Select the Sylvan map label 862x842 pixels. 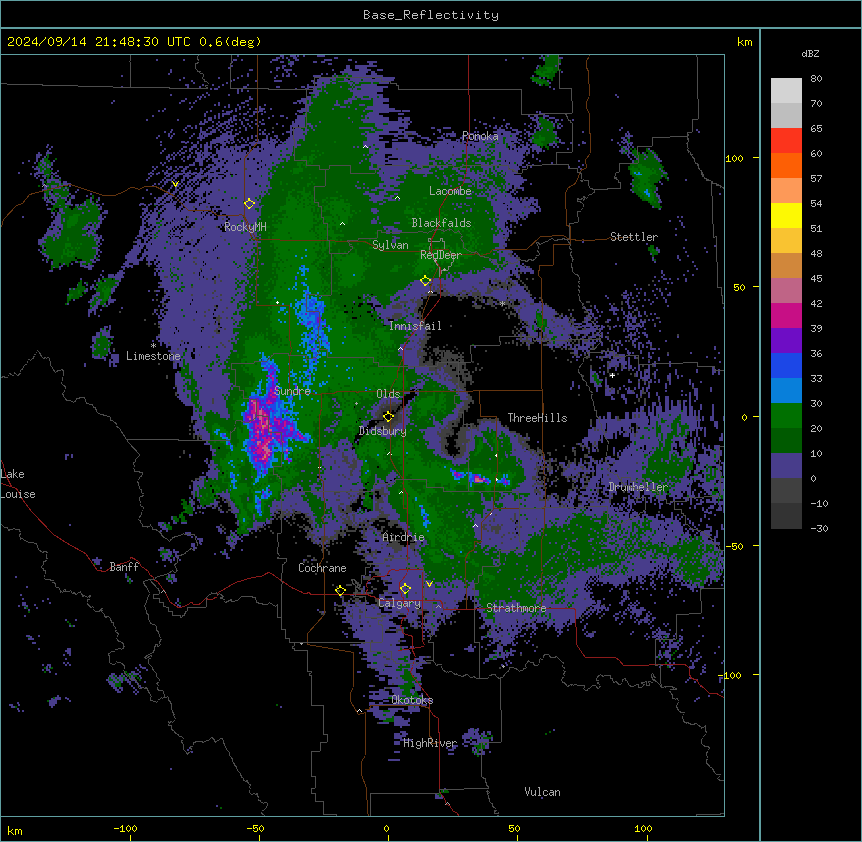(390, 245)
